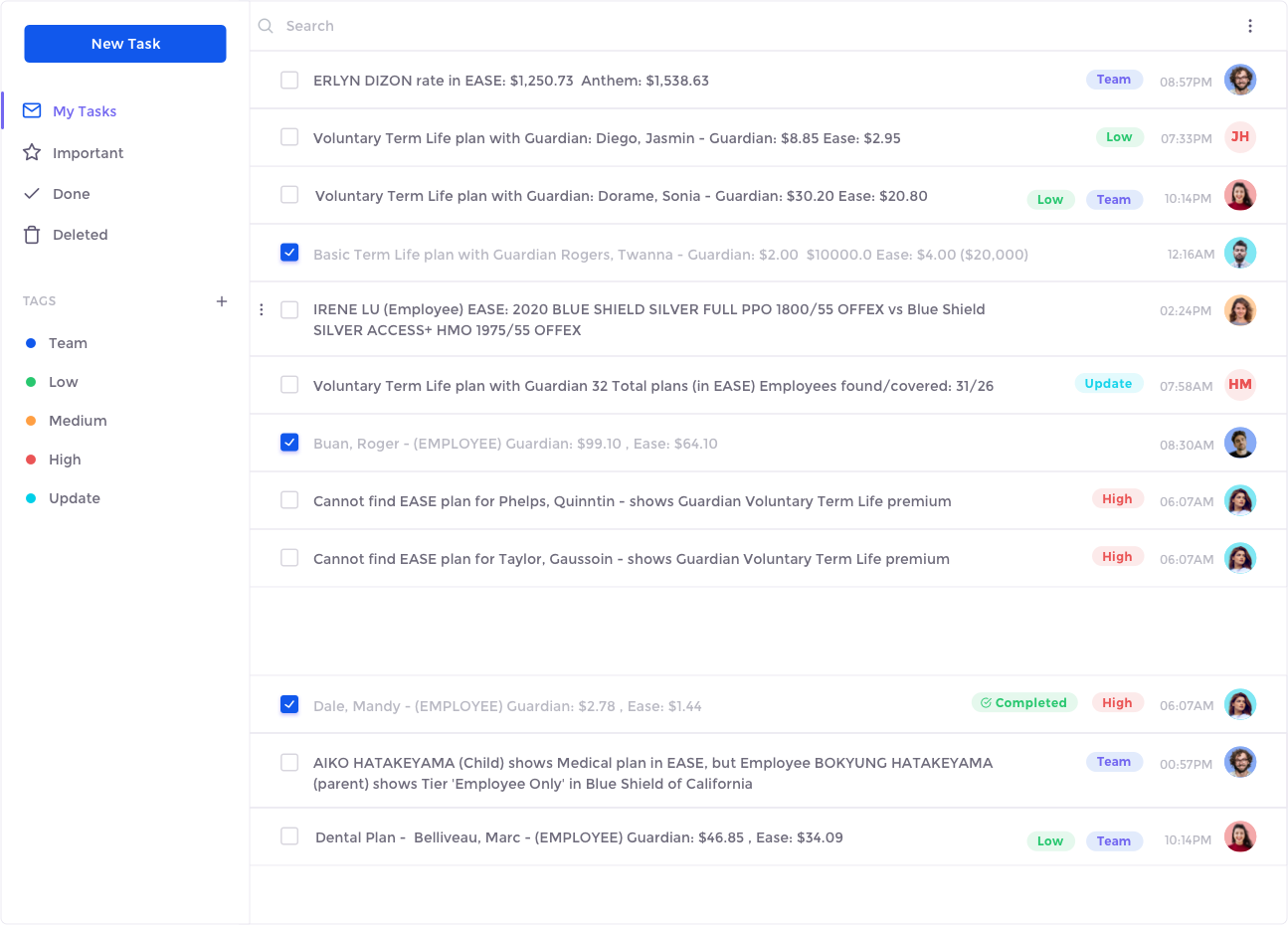Check the IRENE LU task checkbox
This screenshot has width=1288, height=925.
[289, 310]
